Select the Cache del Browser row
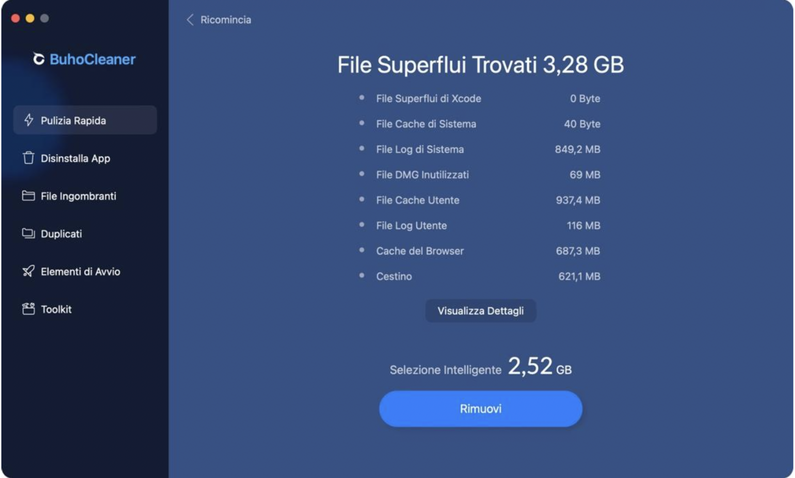This screenshot has height=478, width=795. (x=480, y=251)
